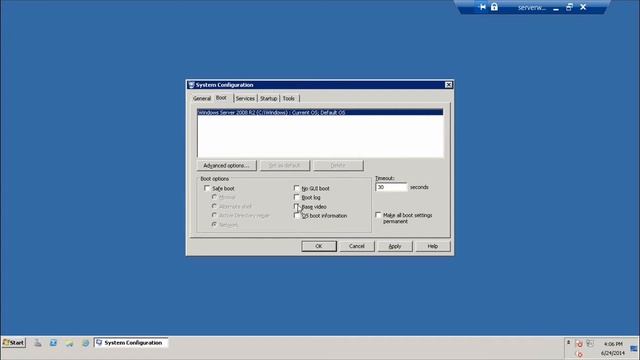Enable OS boot information checkbox

click(297, 216)
